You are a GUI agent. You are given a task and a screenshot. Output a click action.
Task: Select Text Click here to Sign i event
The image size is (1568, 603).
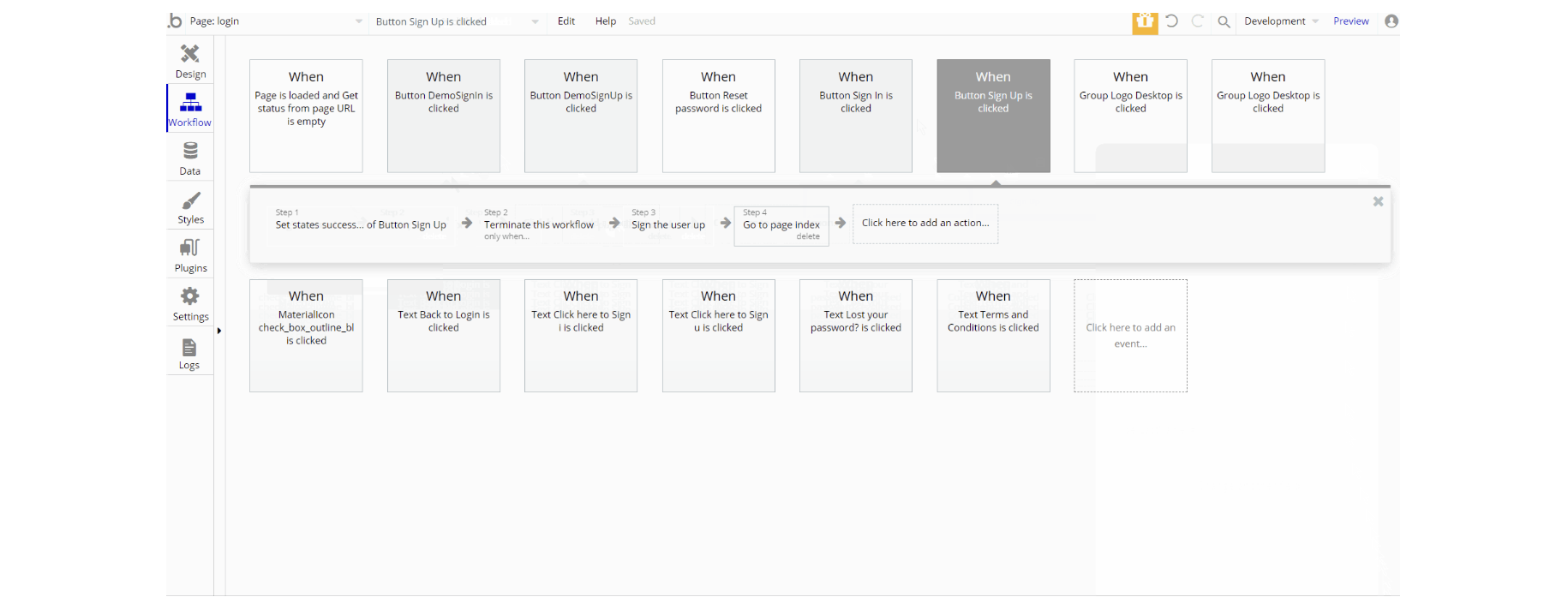[x=581, y=336]
